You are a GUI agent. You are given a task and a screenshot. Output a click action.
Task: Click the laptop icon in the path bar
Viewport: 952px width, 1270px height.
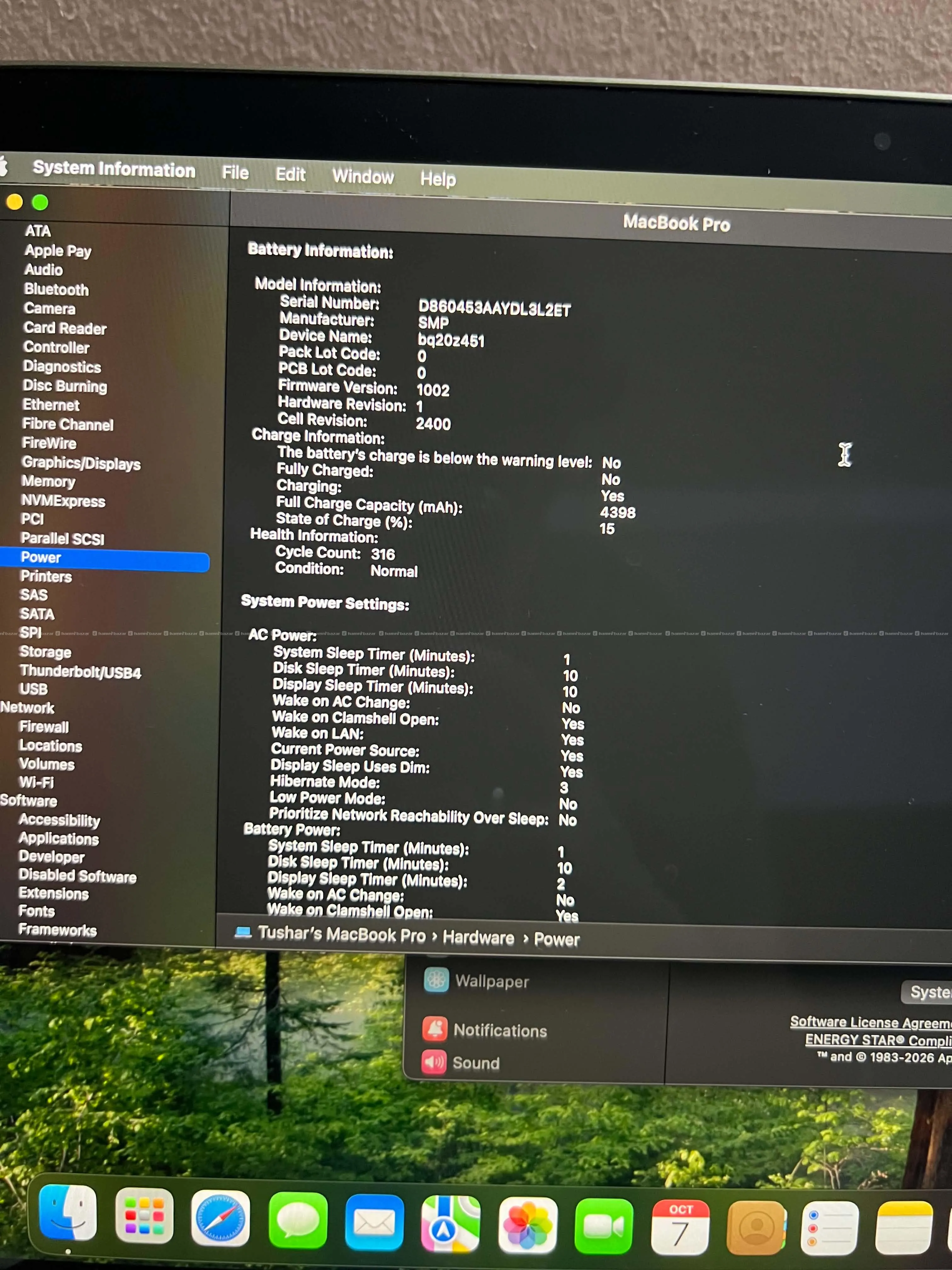pyautogui.click(x=243, y=932)
